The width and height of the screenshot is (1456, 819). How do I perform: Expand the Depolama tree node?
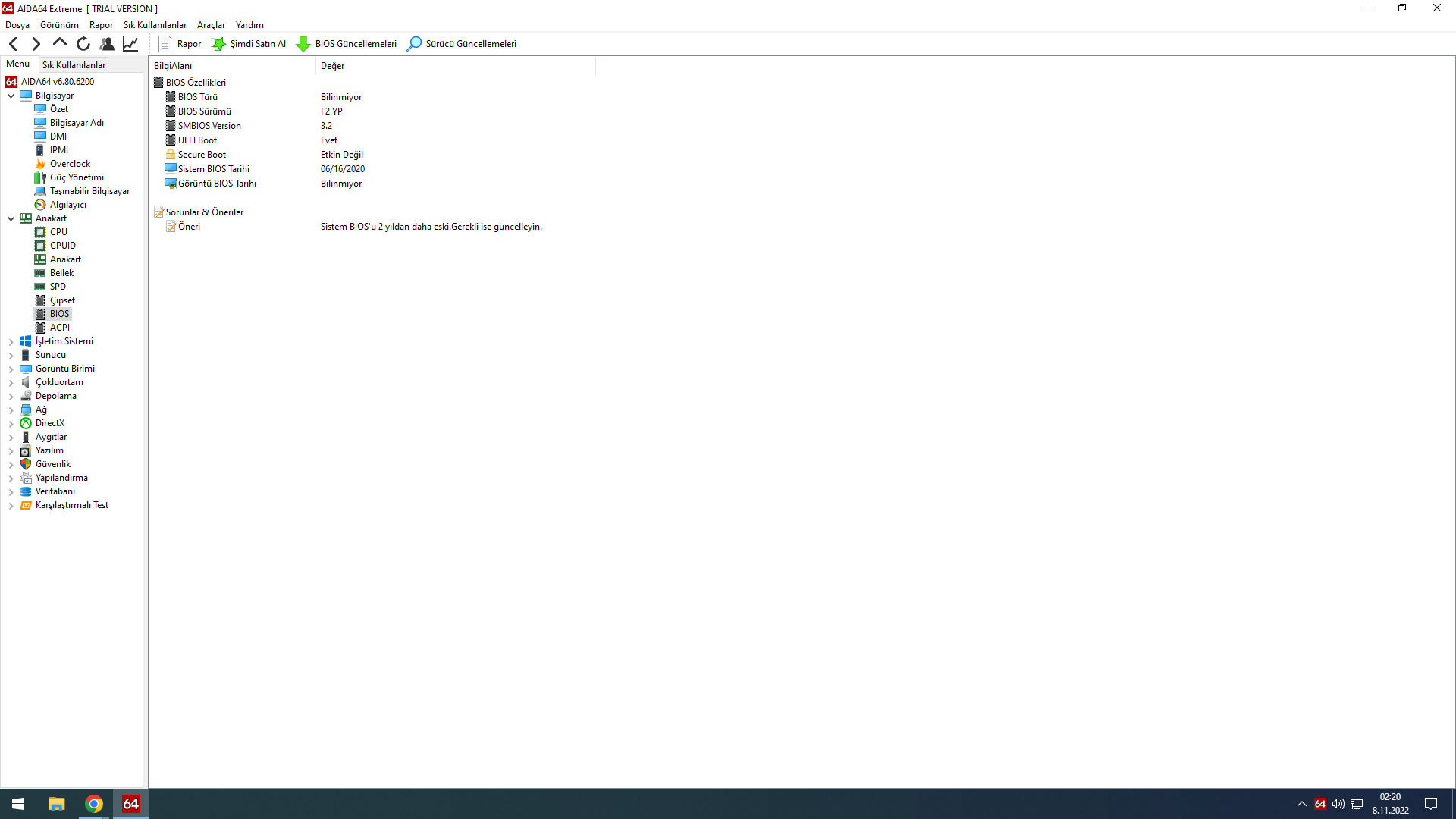11,397
